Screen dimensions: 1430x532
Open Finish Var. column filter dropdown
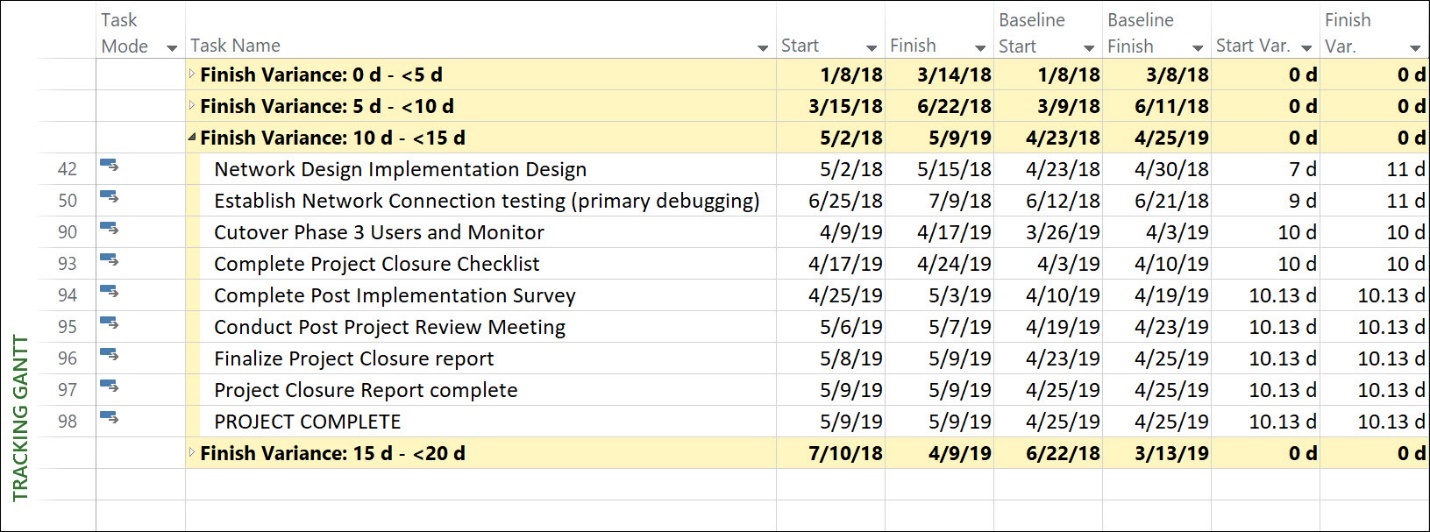click(x=1415, y=47)
